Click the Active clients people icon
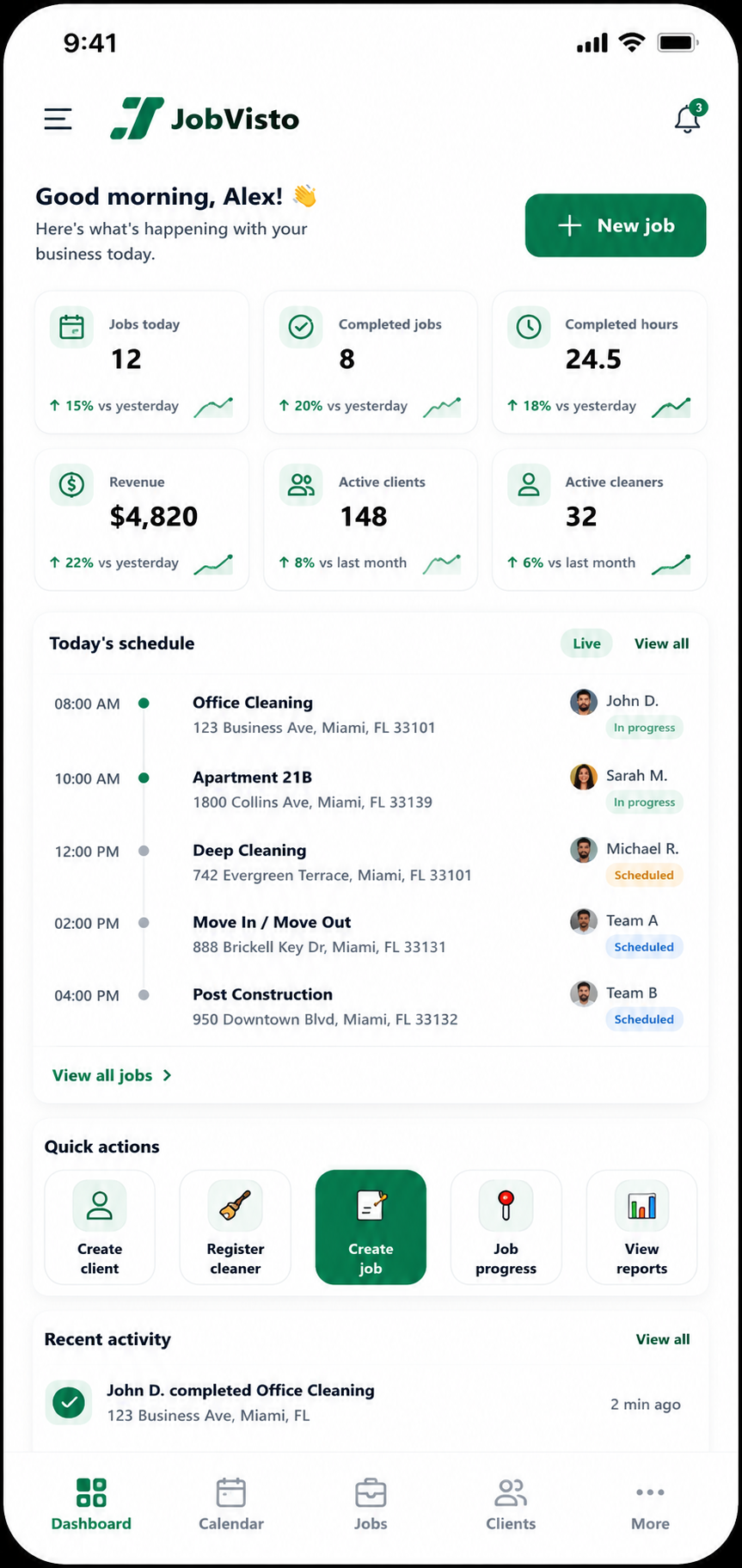Screen dimensions: 742x1568 (301, 484)
